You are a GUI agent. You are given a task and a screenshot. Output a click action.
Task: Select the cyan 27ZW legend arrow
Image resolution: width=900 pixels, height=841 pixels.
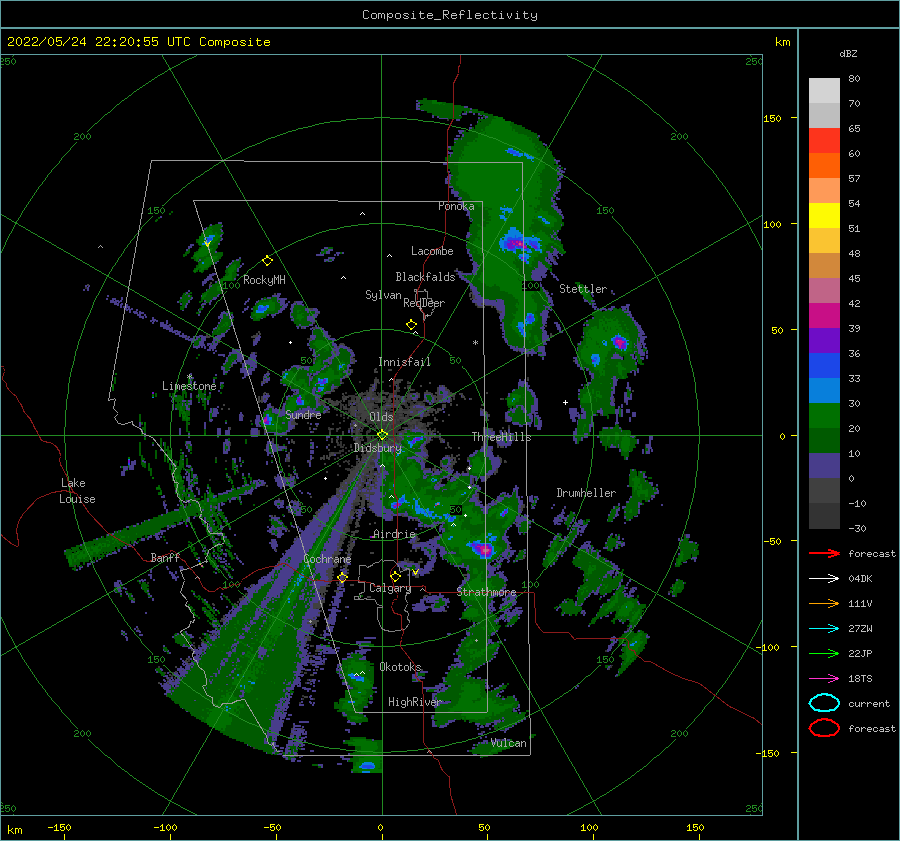pos(824,629)
